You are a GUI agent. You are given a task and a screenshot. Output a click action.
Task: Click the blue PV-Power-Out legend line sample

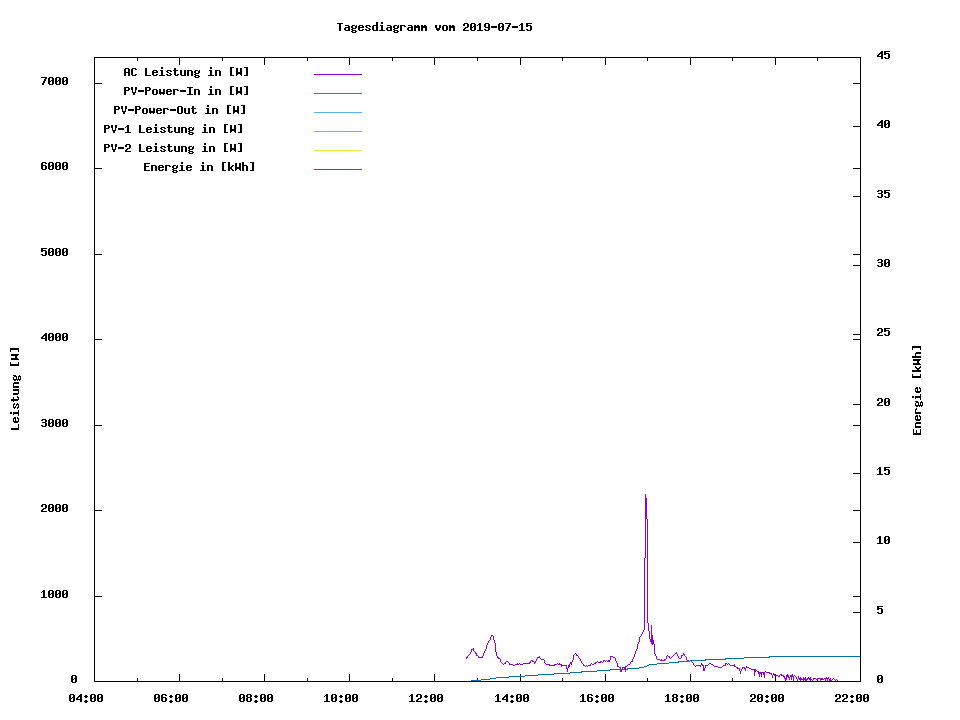[337, 112]
